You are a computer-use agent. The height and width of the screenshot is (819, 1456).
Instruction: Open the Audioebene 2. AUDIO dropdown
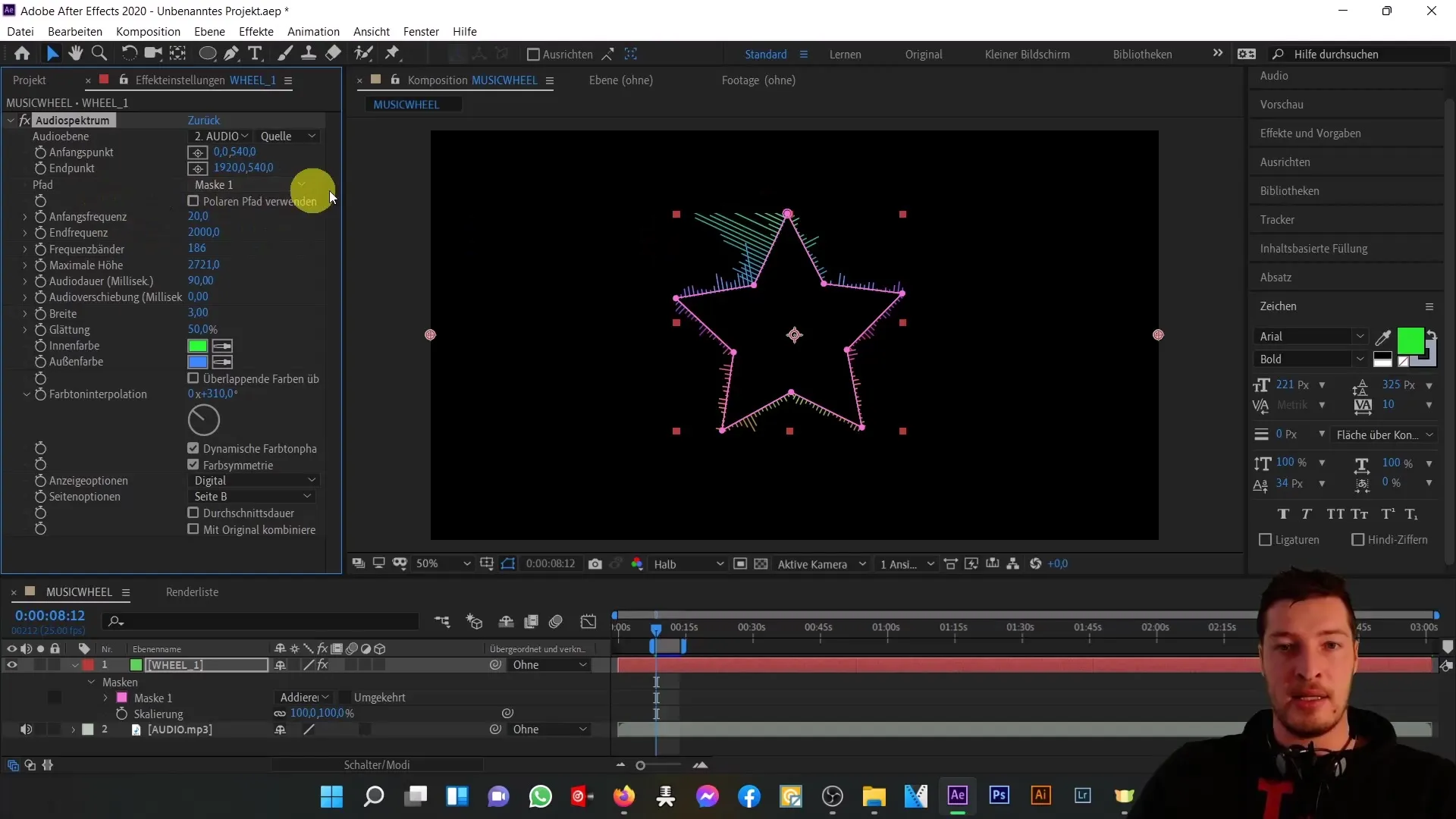click(221, 136)
